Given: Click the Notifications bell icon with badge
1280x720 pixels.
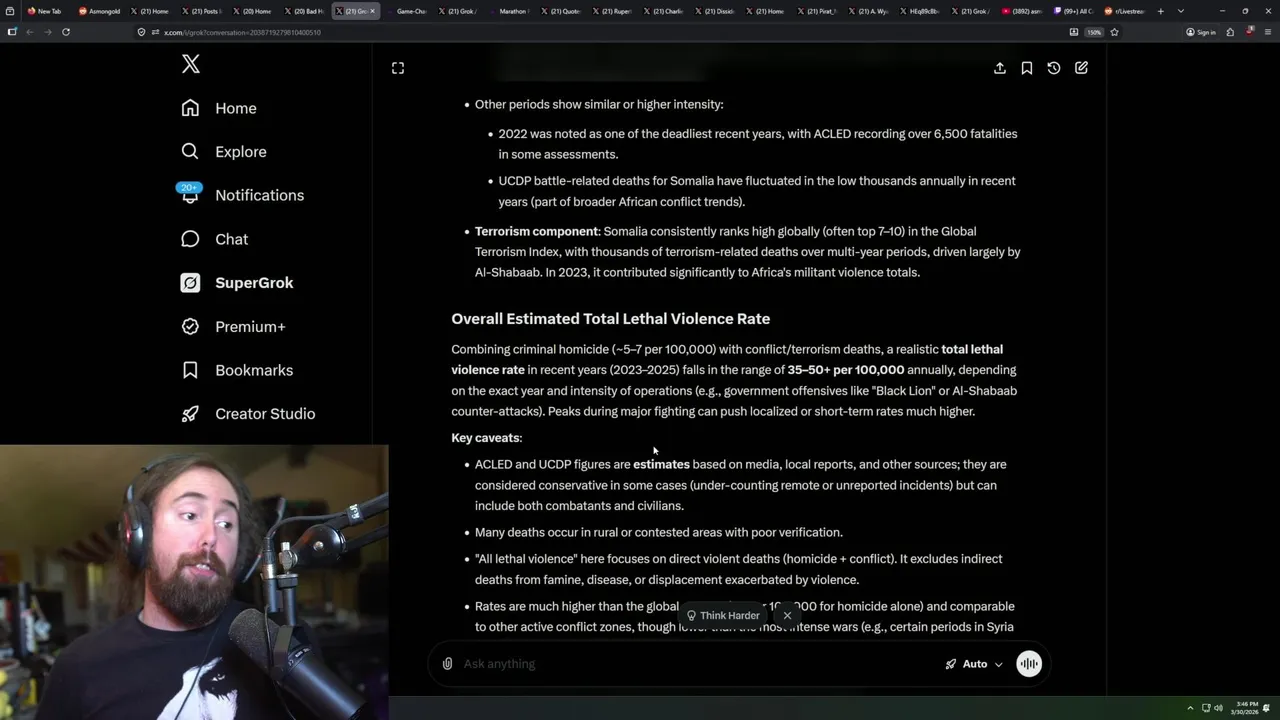Looking at the screenshot, I should pos(190,194).
